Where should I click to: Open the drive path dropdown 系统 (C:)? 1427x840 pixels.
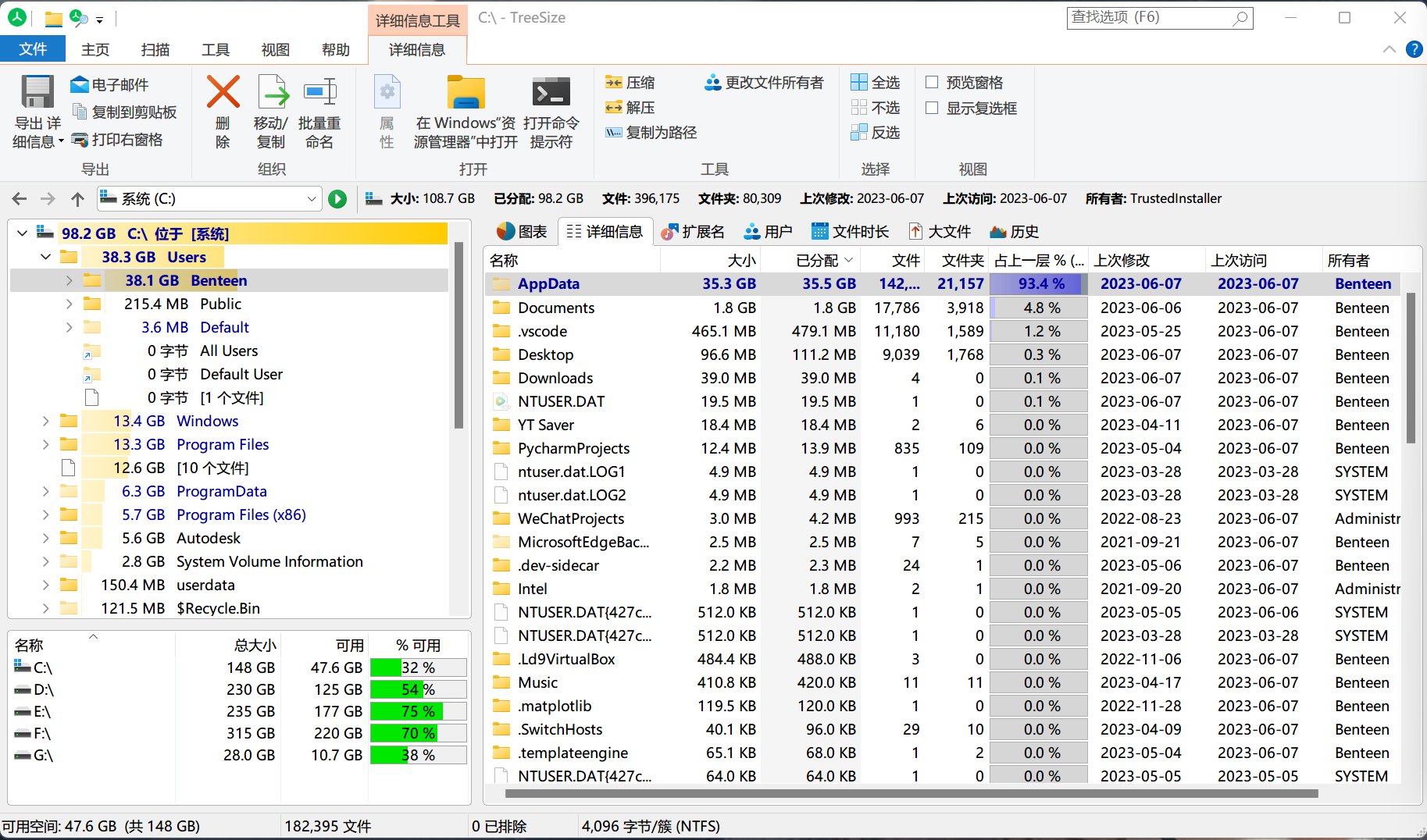[312, 199]
